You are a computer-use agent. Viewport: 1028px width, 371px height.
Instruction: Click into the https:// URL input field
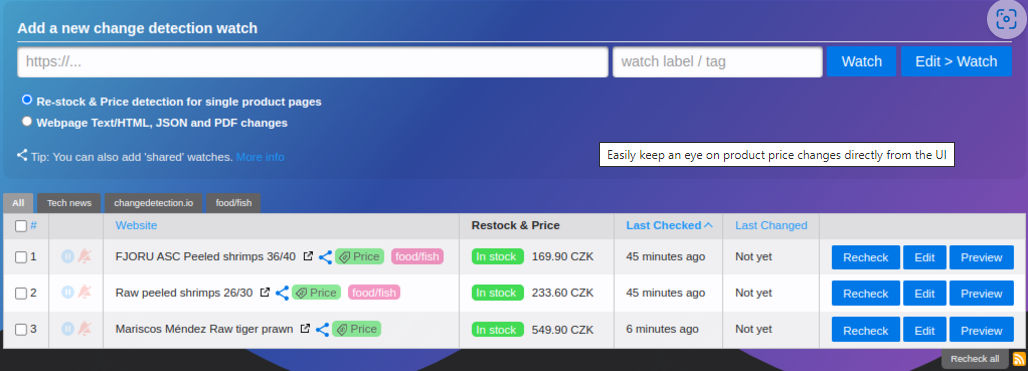313,62
